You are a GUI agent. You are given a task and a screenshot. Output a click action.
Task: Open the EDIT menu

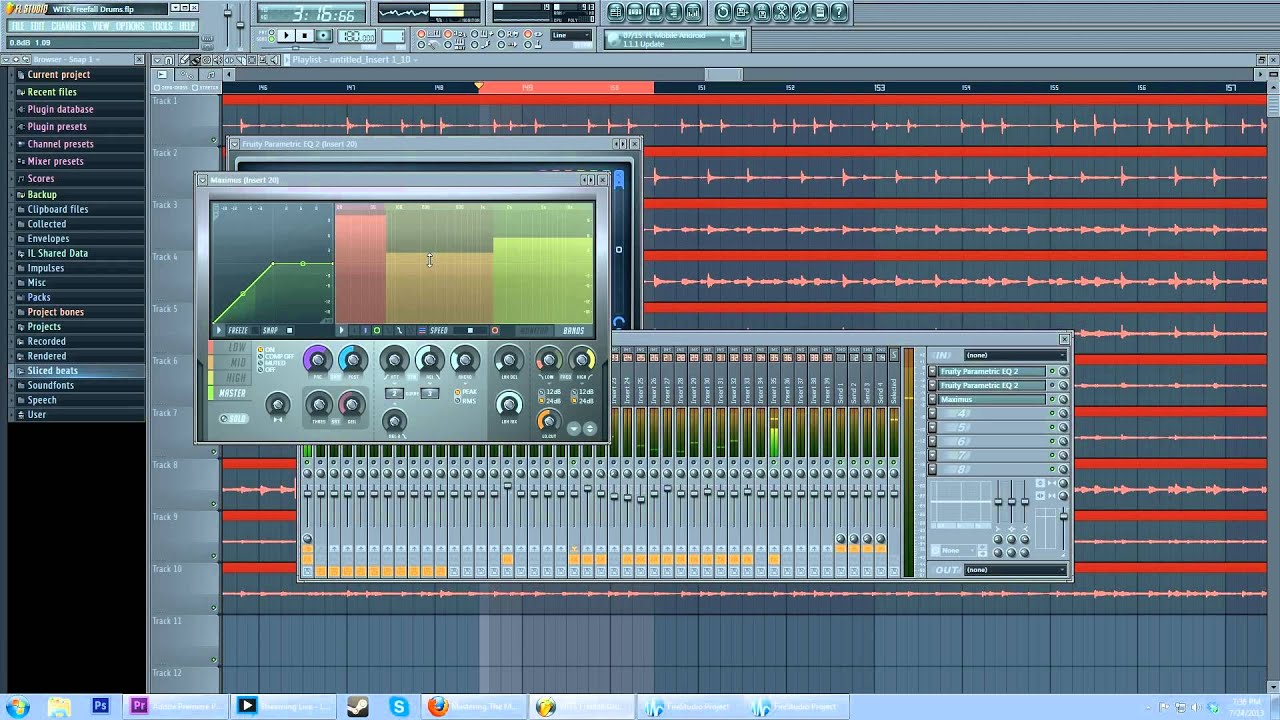(x=38, y=26)
